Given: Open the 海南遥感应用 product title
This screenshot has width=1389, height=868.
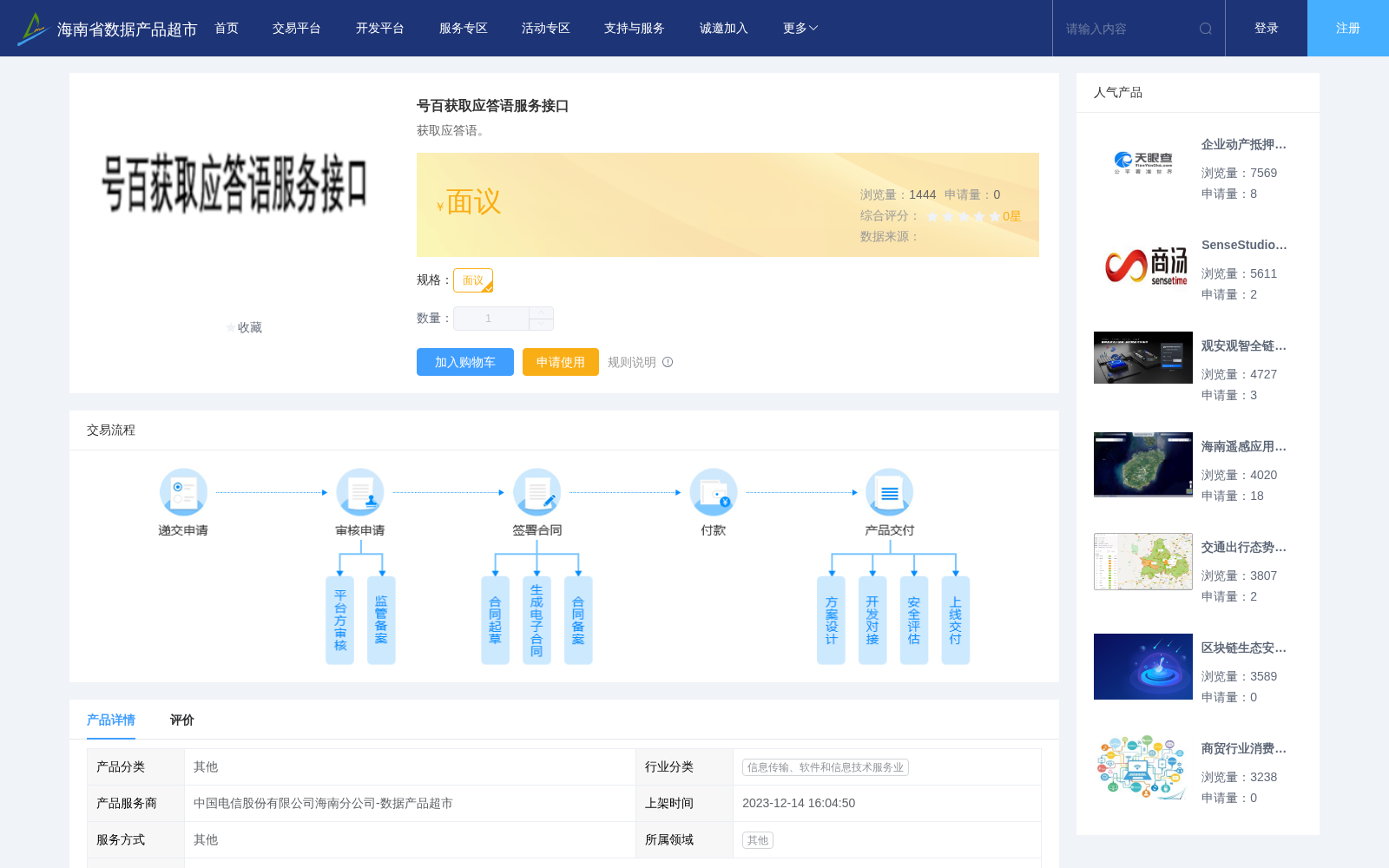Looking at the screenshot, I should point(1244,447).
